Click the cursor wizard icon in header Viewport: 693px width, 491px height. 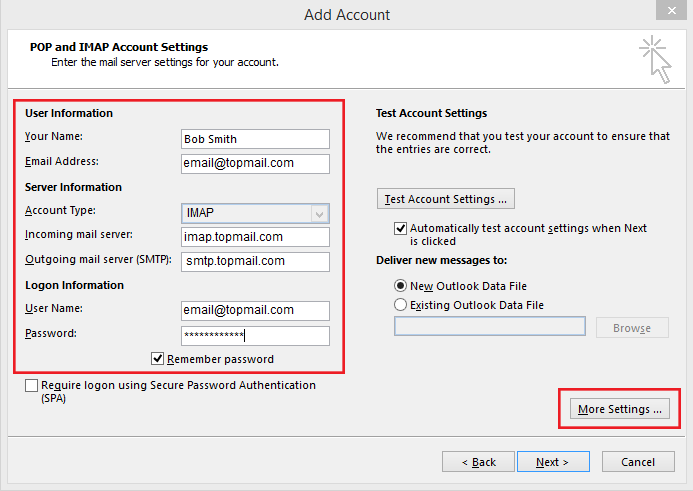coord(655,60)
